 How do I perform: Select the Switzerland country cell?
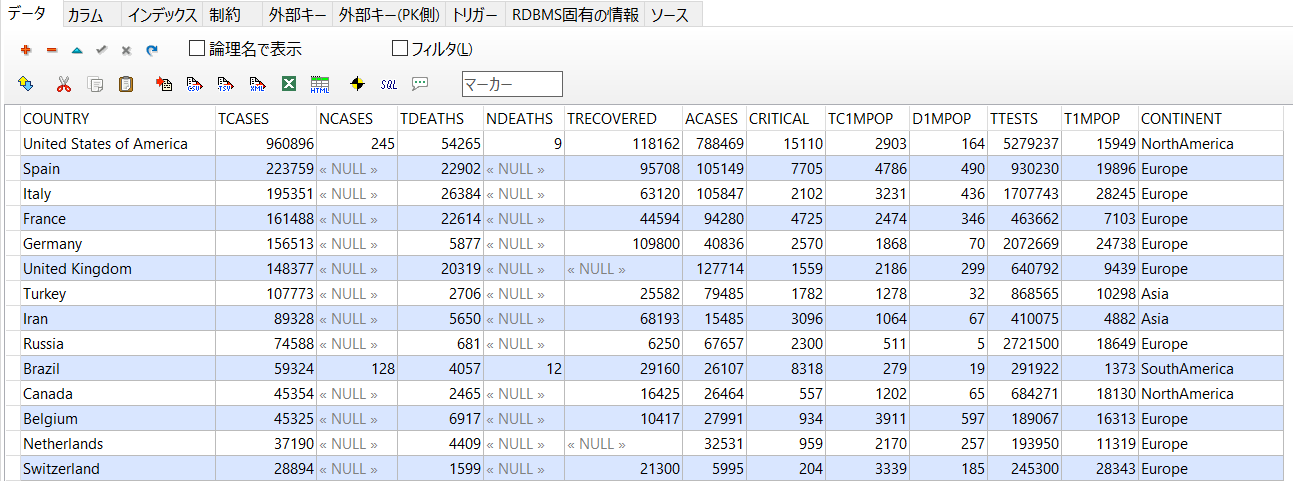coord(118,468)
